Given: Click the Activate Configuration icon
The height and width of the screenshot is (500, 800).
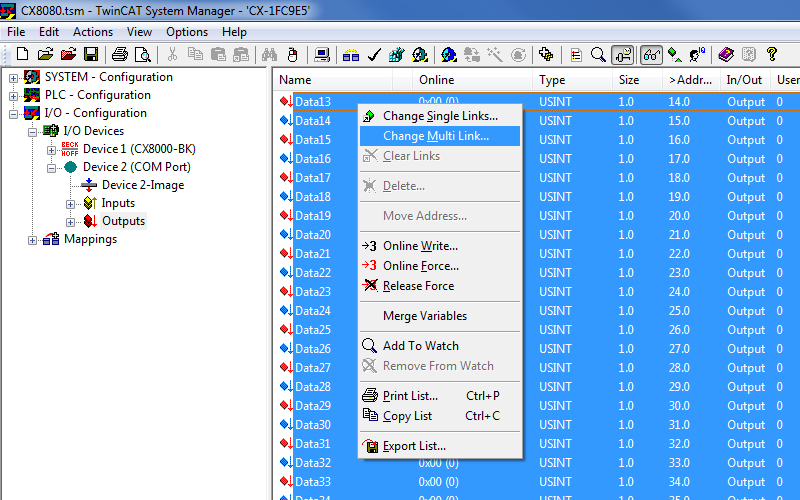Looking at the screenshot, I should pyautogui.click(x=397, y=54).
